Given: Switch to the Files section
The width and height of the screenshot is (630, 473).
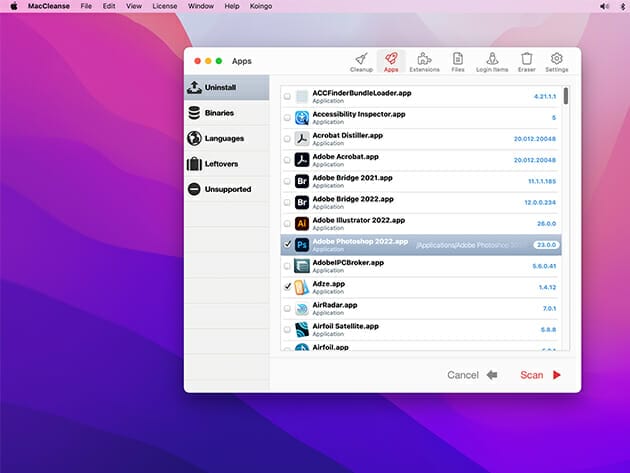Looking at the screenshot, I should (x=457, y=62).
